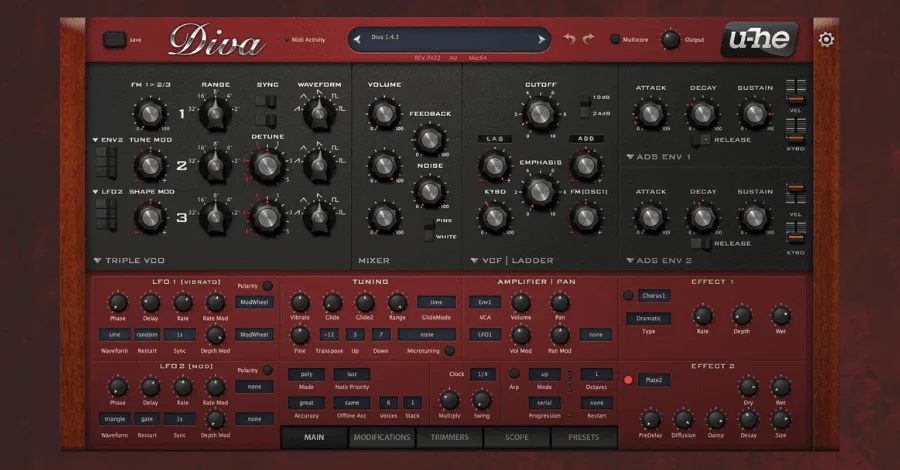Image resolution: width=900 pixels, height=470 pixels.
Task: Open the TRIMMERS tab
Action: tap(449, 437)
